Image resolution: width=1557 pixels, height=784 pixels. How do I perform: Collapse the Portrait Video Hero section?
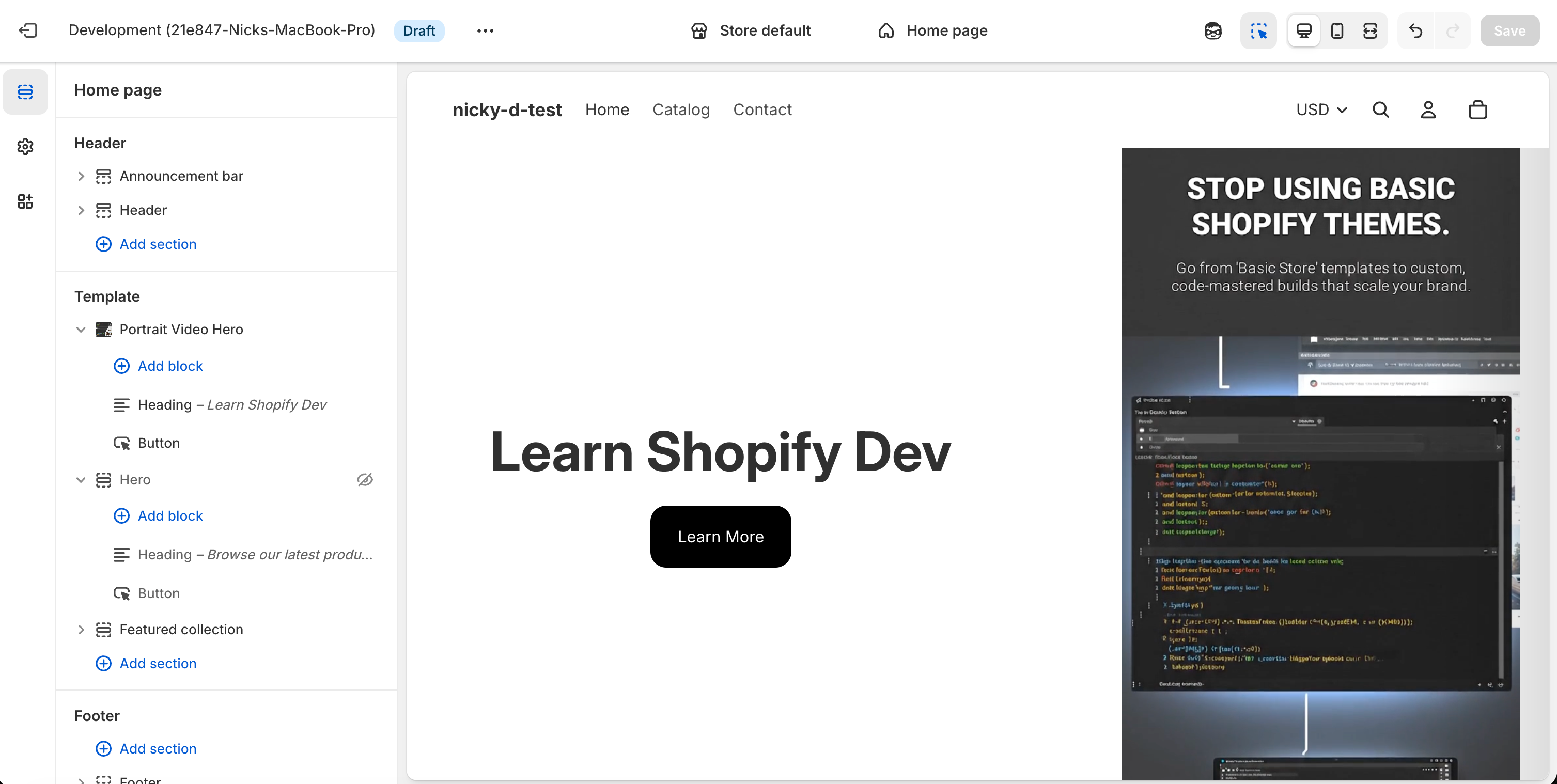point(81,330)
